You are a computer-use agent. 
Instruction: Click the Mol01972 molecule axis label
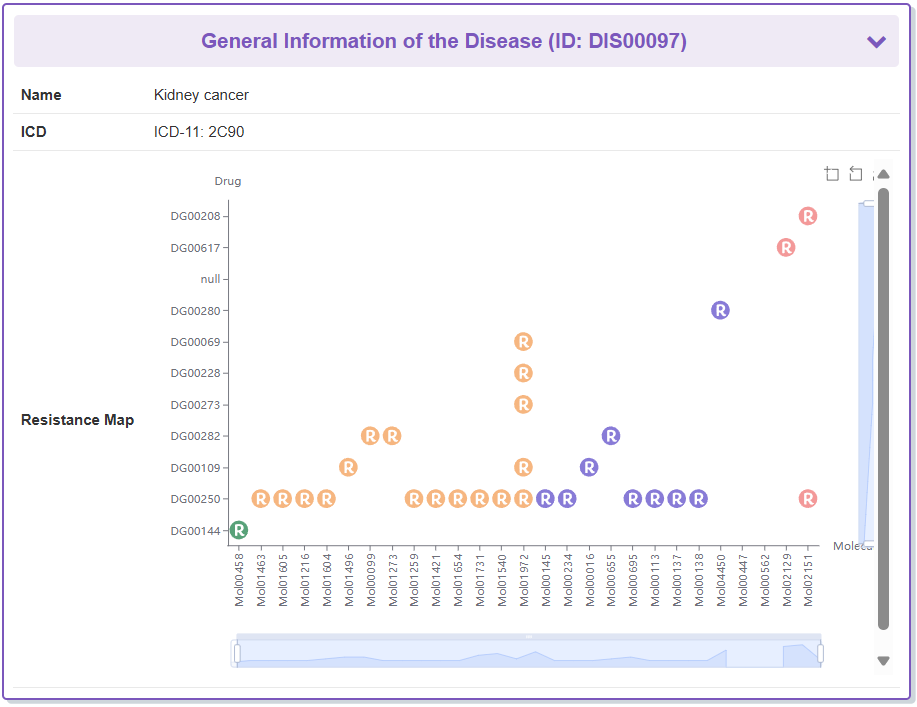coord(523,580)
